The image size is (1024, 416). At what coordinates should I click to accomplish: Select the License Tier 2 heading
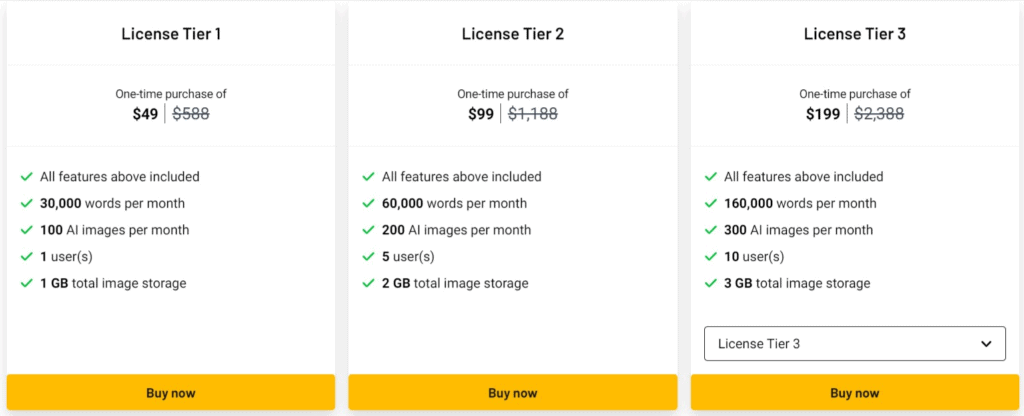click(x=513, y=34)
